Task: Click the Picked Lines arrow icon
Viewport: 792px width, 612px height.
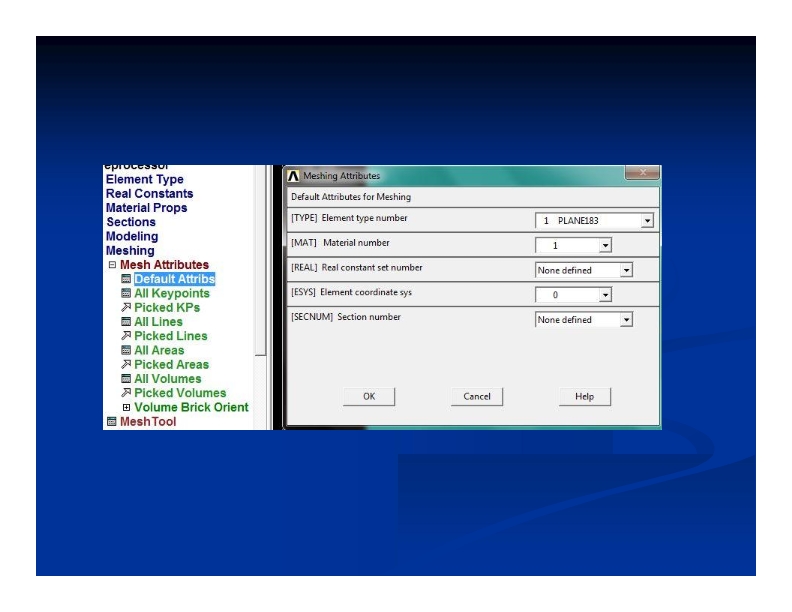Action: coord(126,336)
